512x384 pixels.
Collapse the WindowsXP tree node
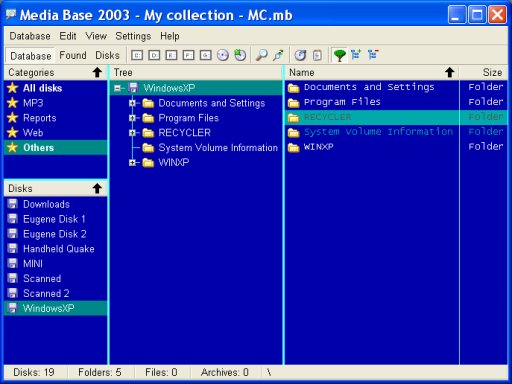(117, 88)
